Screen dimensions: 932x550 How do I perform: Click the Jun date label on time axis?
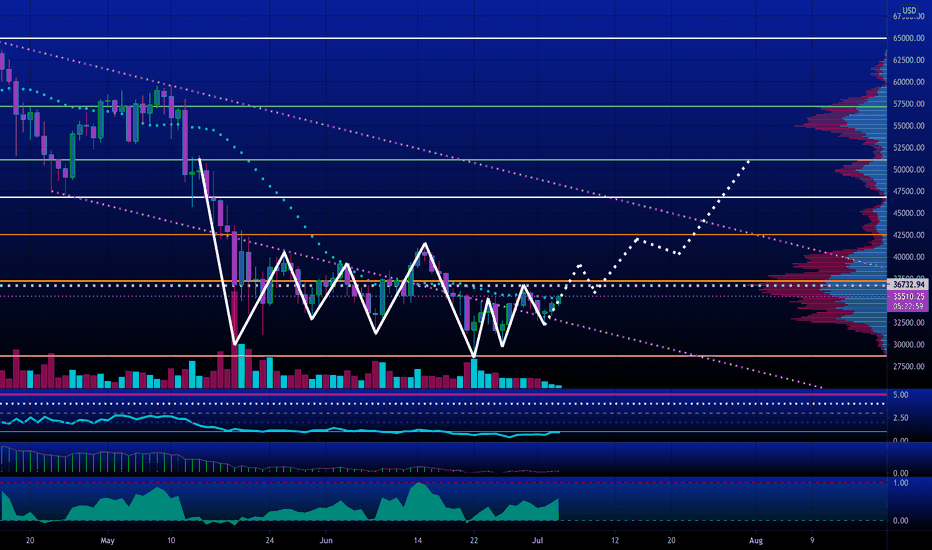coord(326,540)
